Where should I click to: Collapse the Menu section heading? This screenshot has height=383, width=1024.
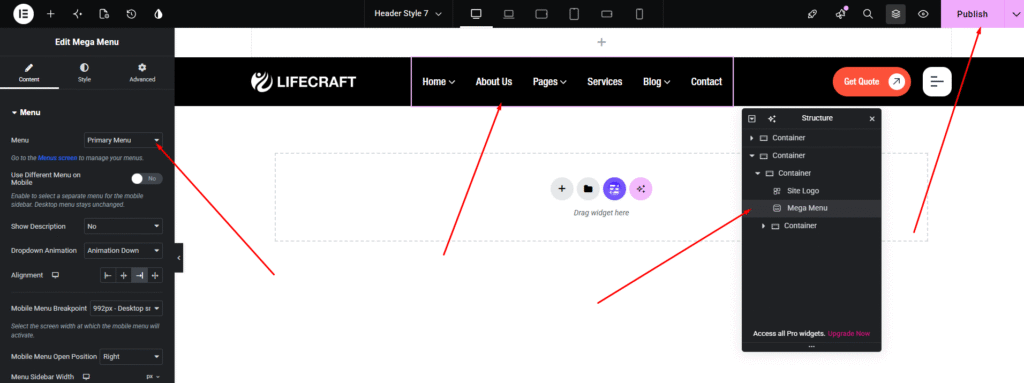[26, 112]
